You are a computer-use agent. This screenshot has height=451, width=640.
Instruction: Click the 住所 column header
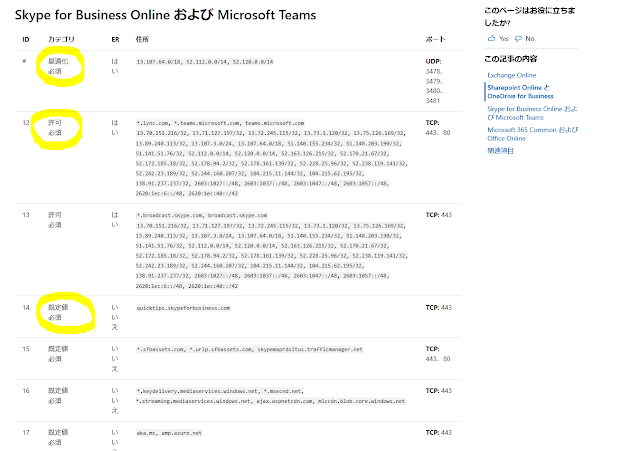142,39
